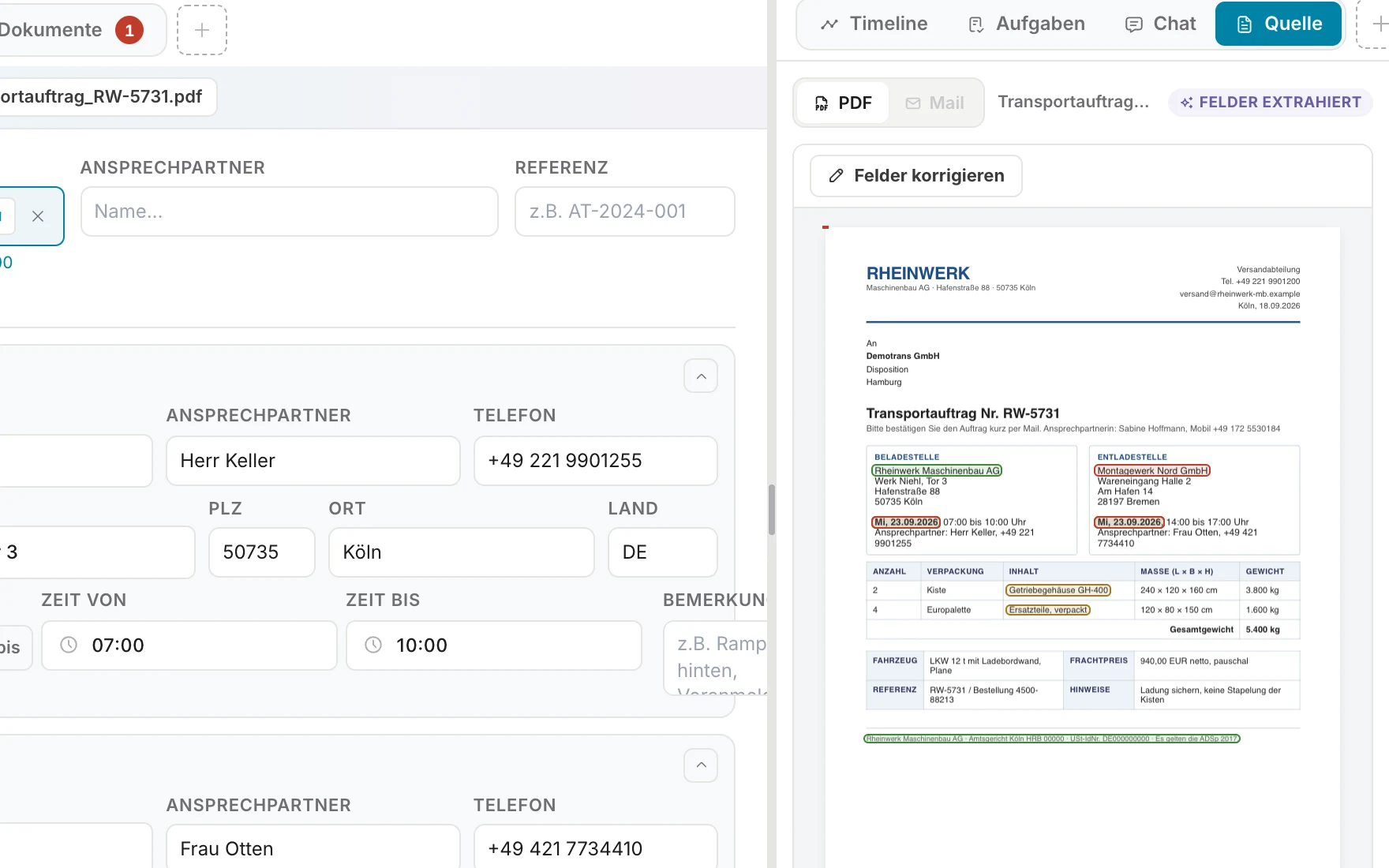Click clock icon in Zeit von field
Image resolution: width=1389 pixels, height=868 pixels.
[69, 645]
